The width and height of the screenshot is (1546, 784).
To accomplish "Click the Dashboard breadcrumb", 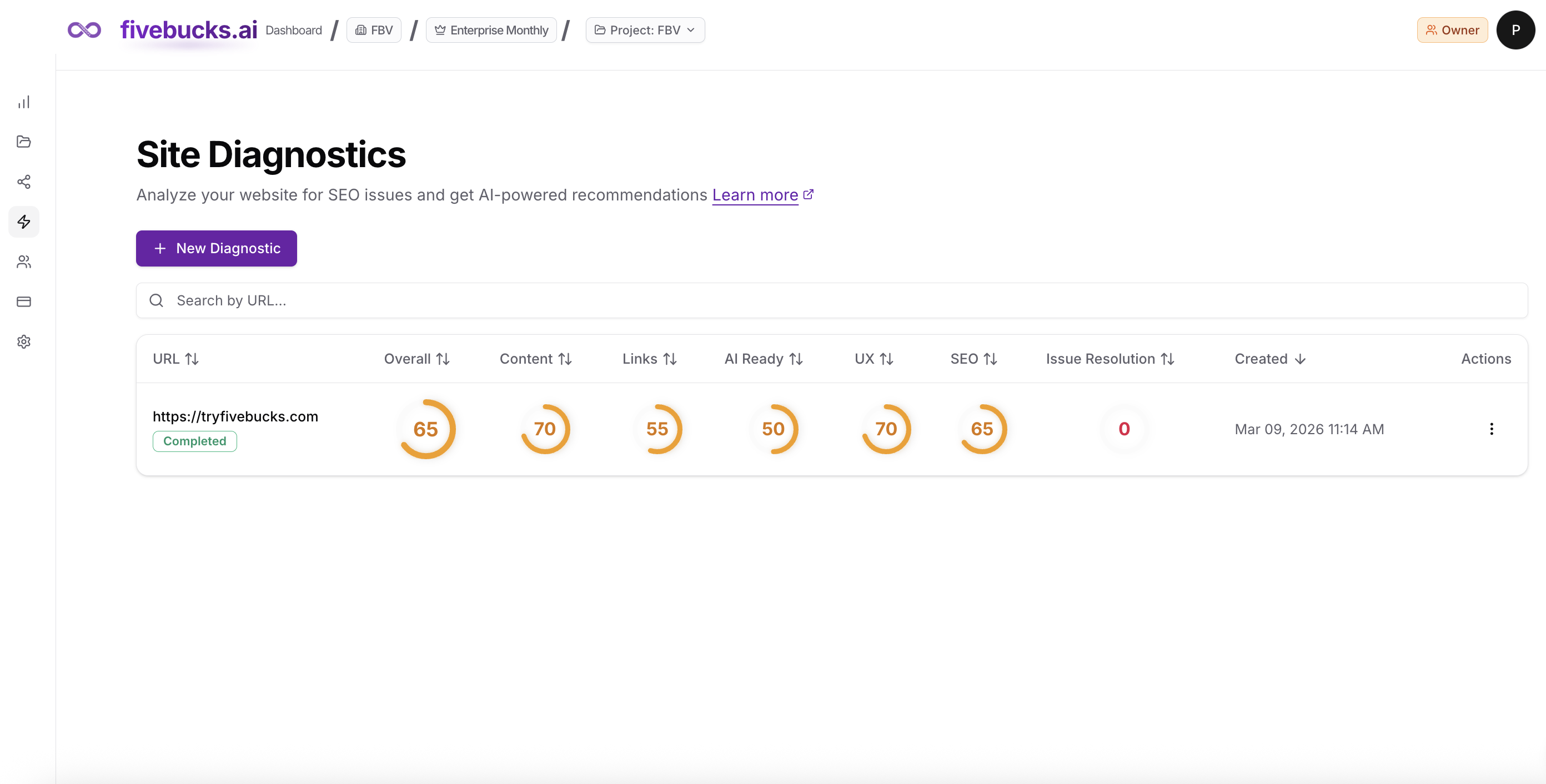I will pos(293,30).
